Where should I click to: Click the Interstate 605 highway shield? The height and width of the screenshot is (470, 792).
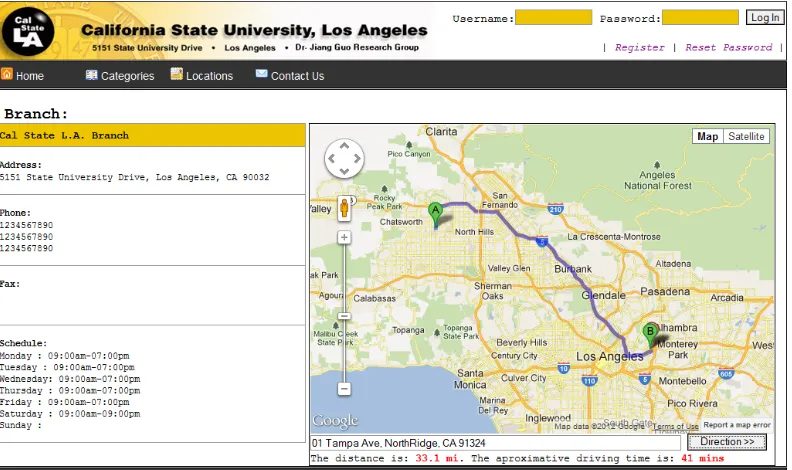(726, 374)
